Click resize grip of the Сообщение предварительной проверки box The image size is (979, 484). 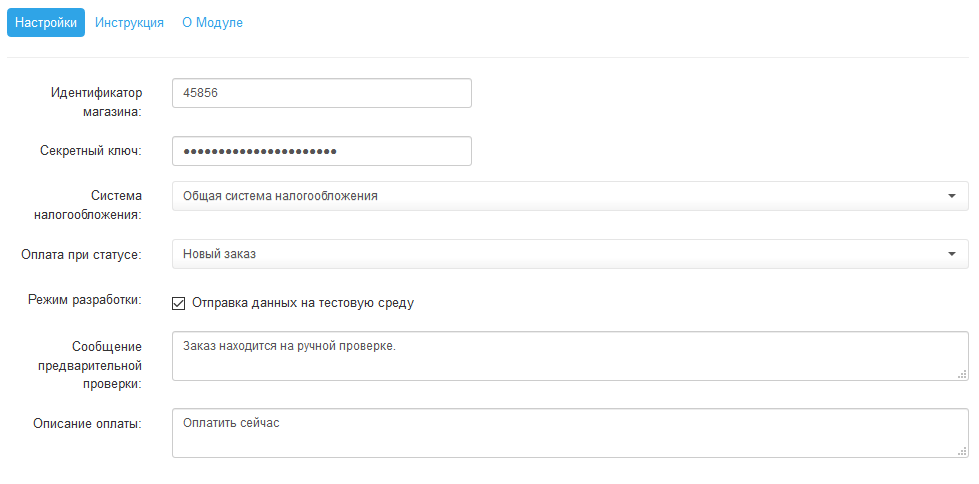[x=962, y=374]
